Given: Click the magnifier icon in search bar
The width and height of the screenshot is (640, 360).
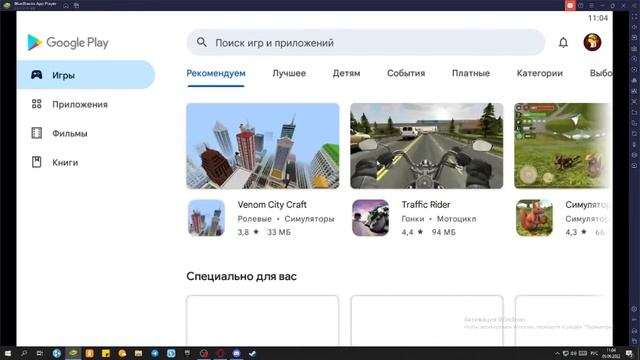Looking at the screenshot, I should [x=202, y=42].
